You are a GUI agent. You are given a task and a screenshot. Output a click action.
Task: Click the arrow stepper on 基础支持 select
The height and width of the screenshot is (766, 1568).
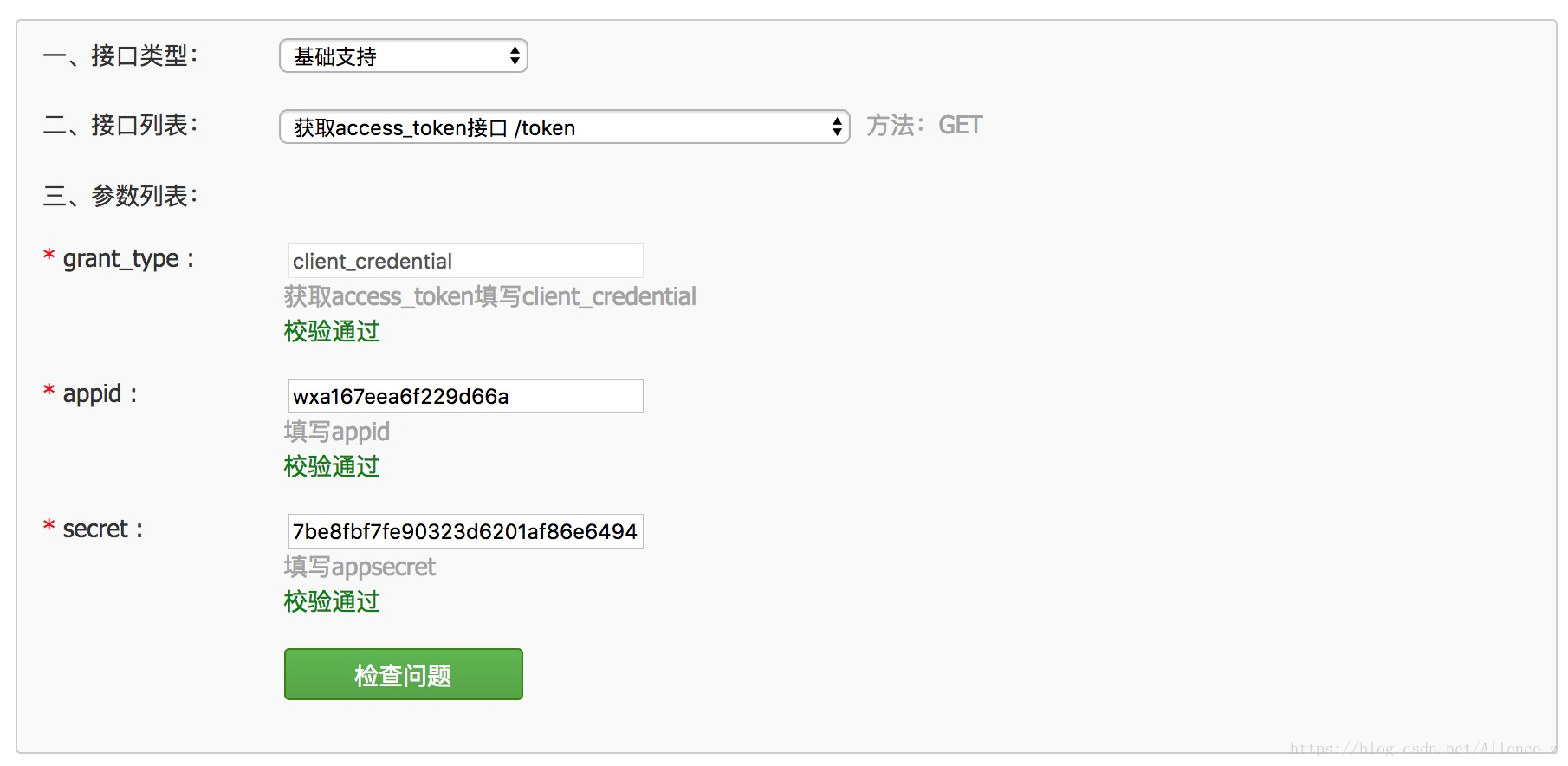pos(515,56)
